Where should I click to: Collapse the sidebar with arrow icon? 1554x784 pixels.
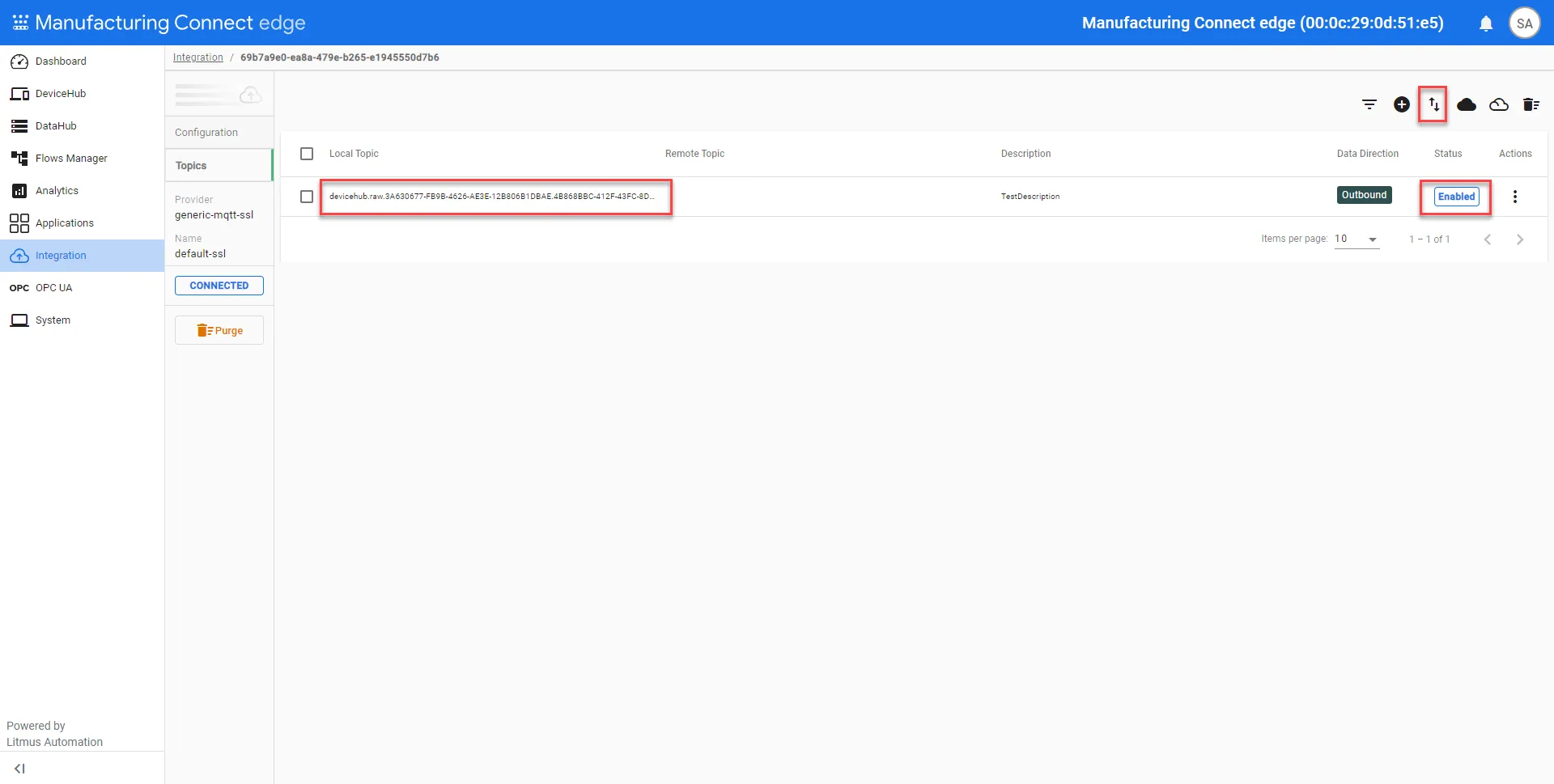(20, 769)
